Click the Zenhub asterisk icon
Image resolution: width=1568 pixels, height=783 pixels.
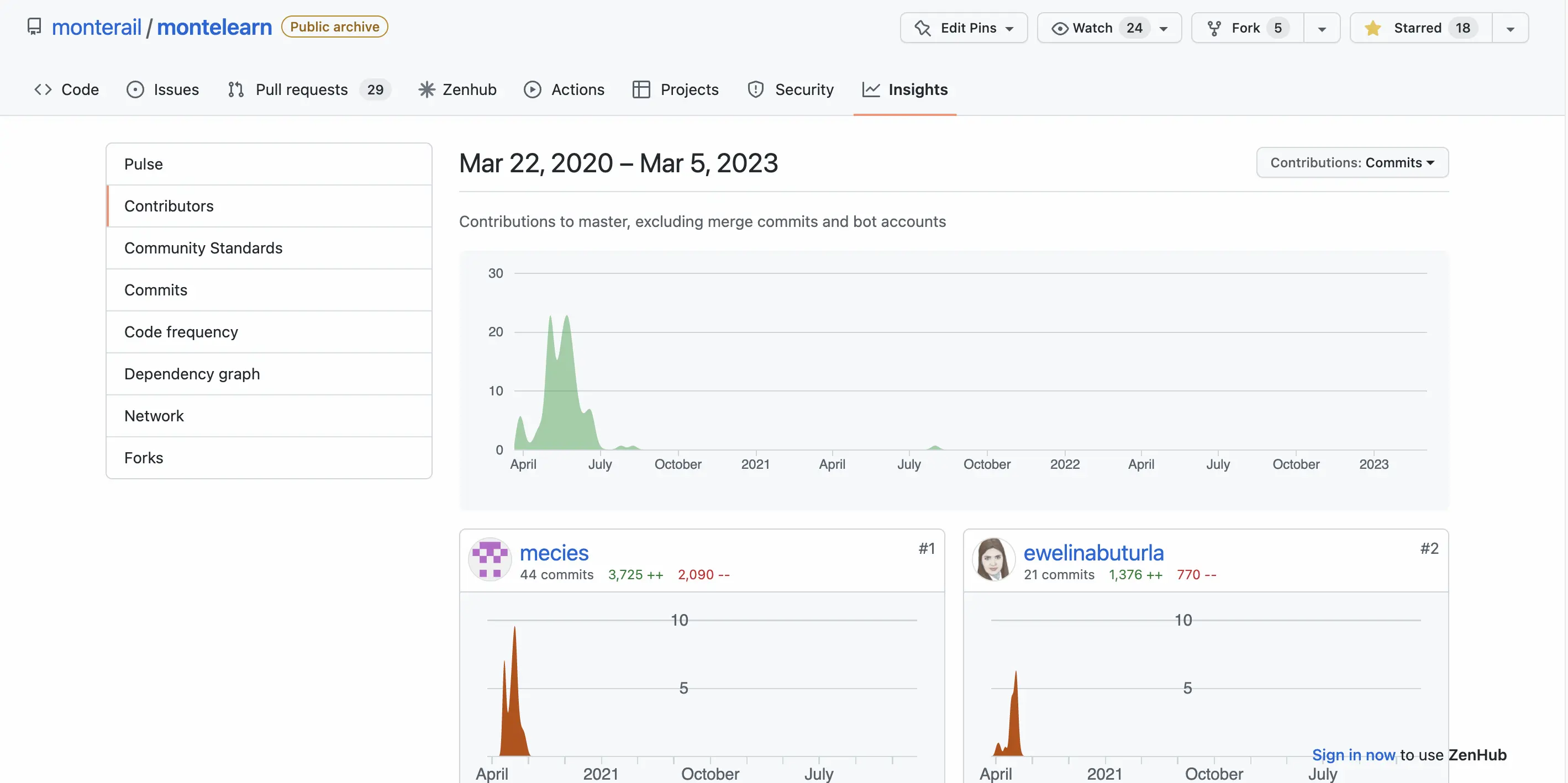427,89
